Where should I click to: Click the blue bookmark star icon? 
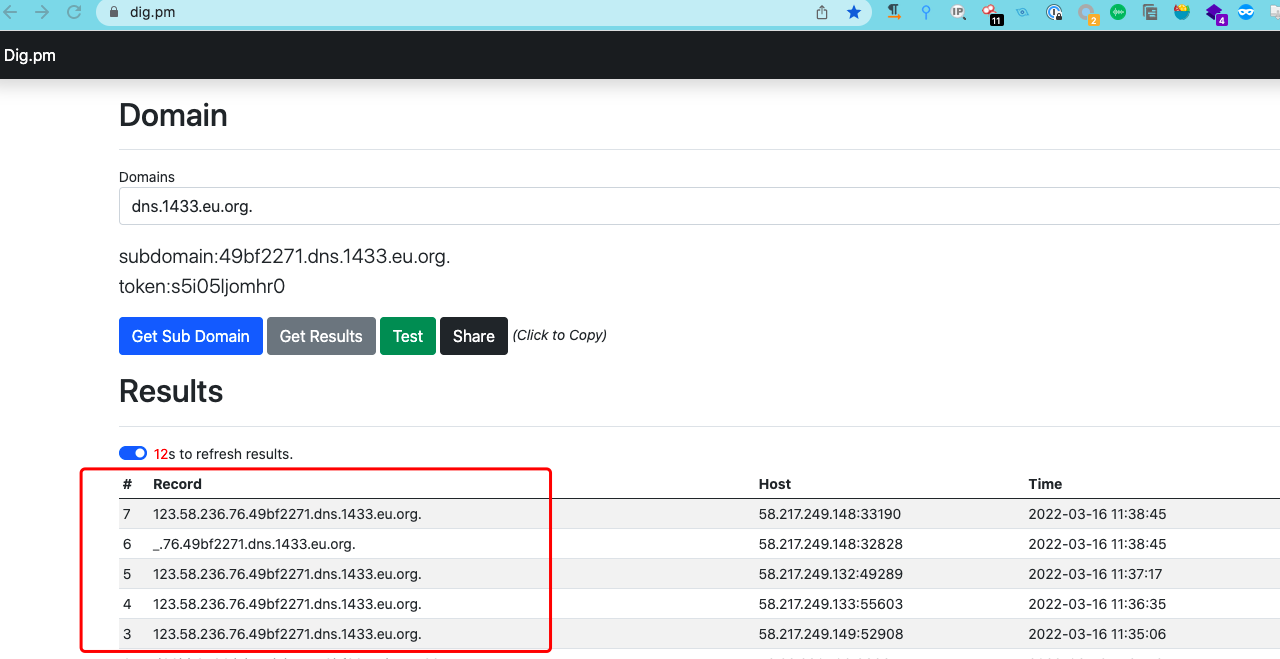coord(854,12)
